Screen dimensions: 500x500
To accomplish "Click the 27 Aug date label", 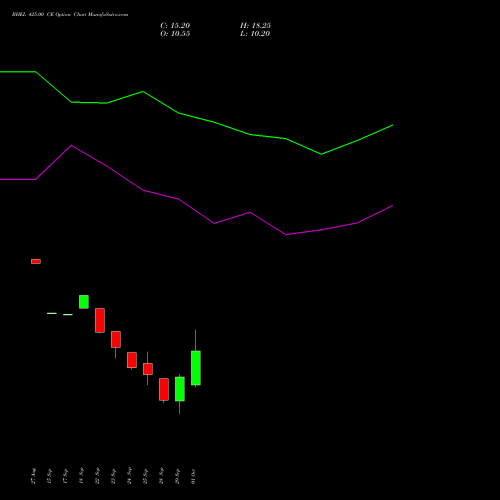I will [33, 476].
